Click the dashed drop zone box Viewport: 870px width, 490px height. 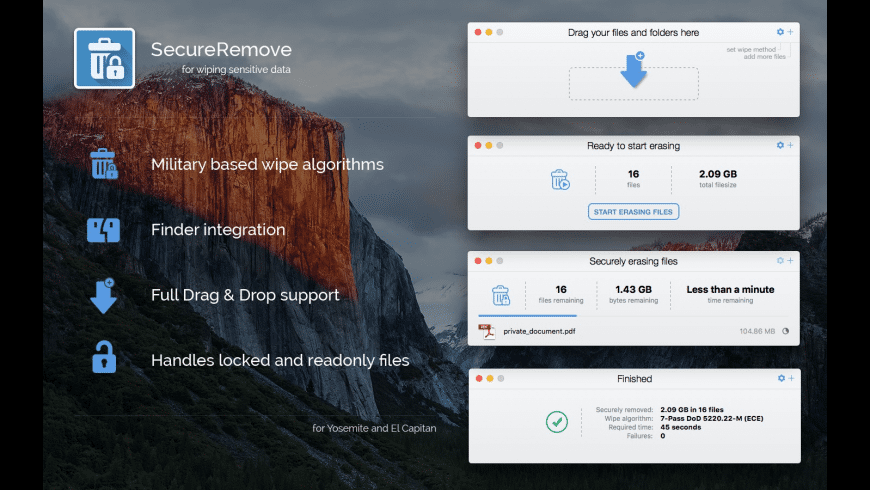tap(634, 84)
